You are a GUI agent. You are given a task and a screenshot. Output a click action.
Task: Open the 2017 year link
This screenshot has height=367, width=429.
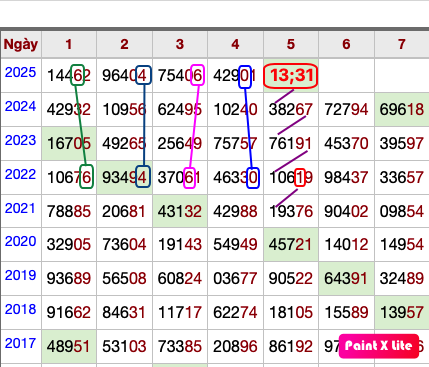coord(21,343)
